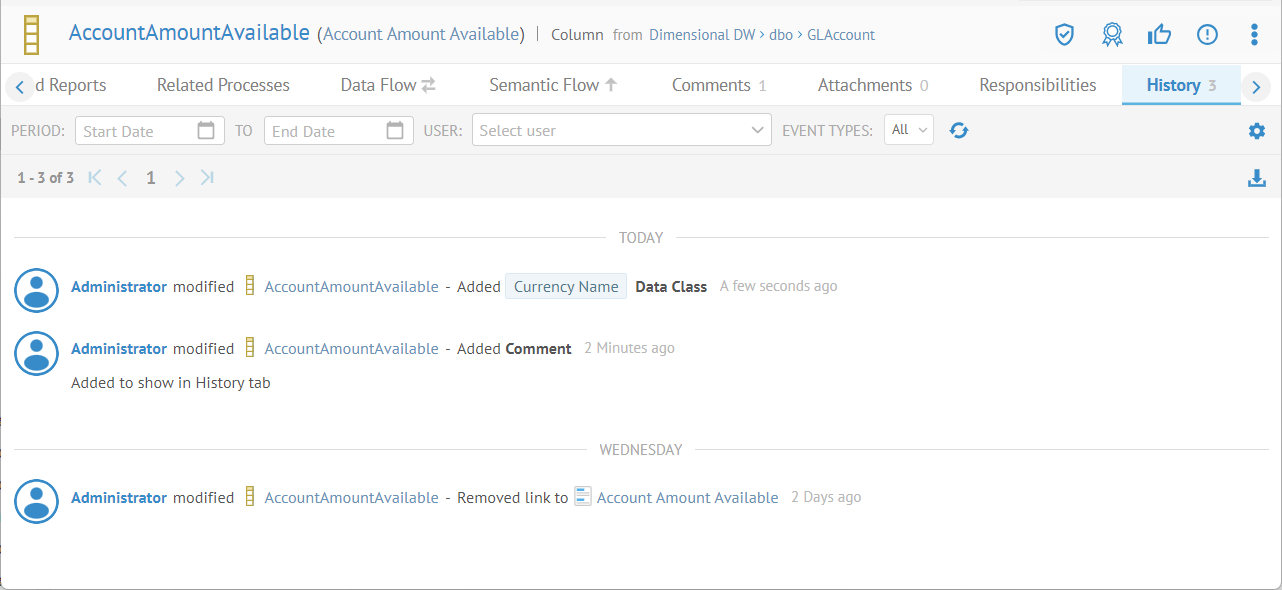
Task: Click the shield checkmark icon in header
Action: (x=1064, y=35)
